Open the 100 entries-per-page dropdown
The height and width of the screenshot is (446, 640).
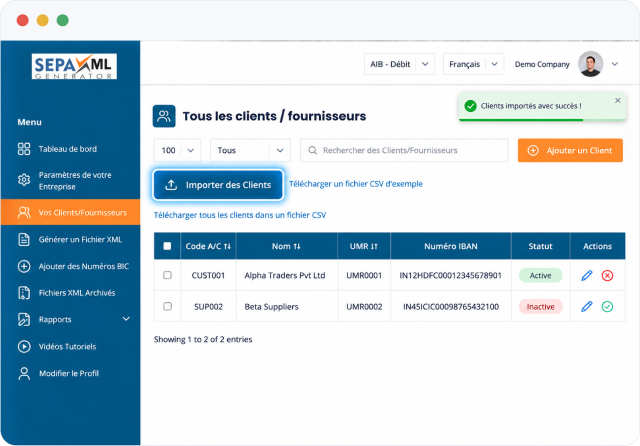click(177, 151)
